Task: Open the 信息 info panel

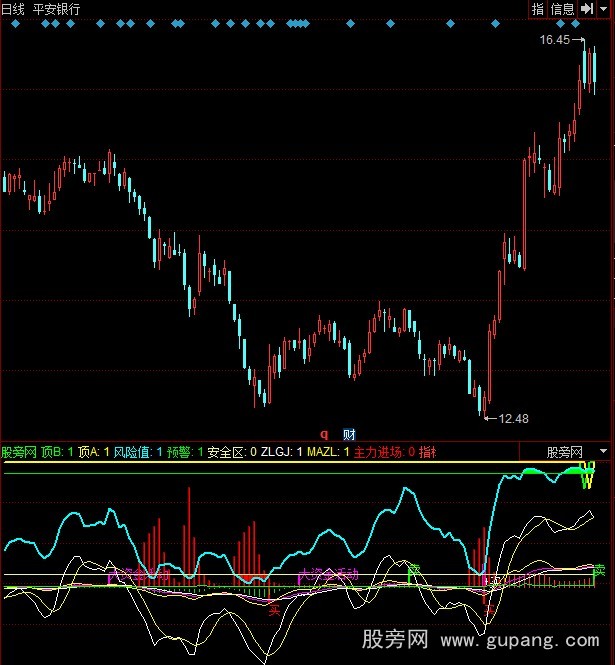Action: coord(562,9)
